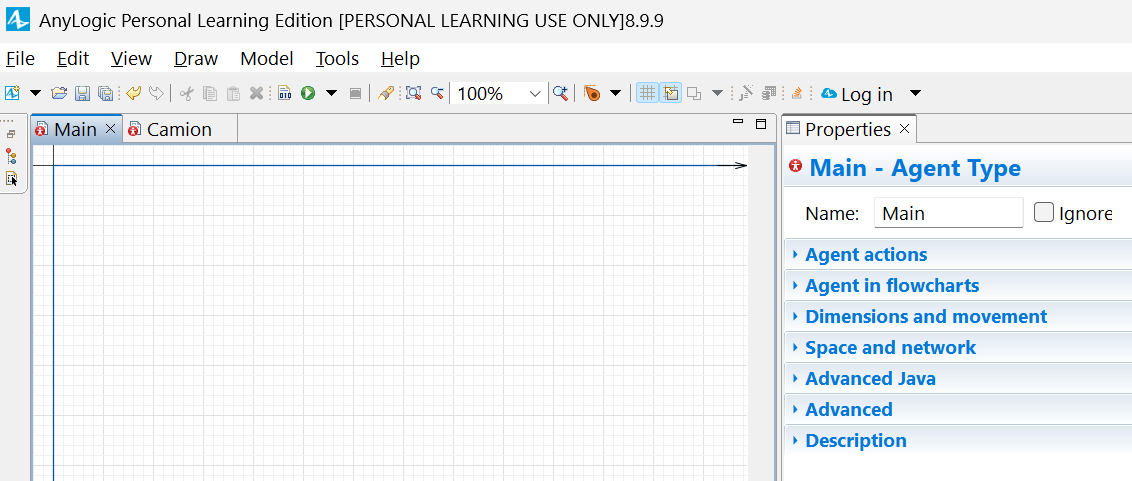Click the Delete X icon in the toolbar
Image resolution: width=1132 pixels, height=481 pixels.
pos(256,93)
